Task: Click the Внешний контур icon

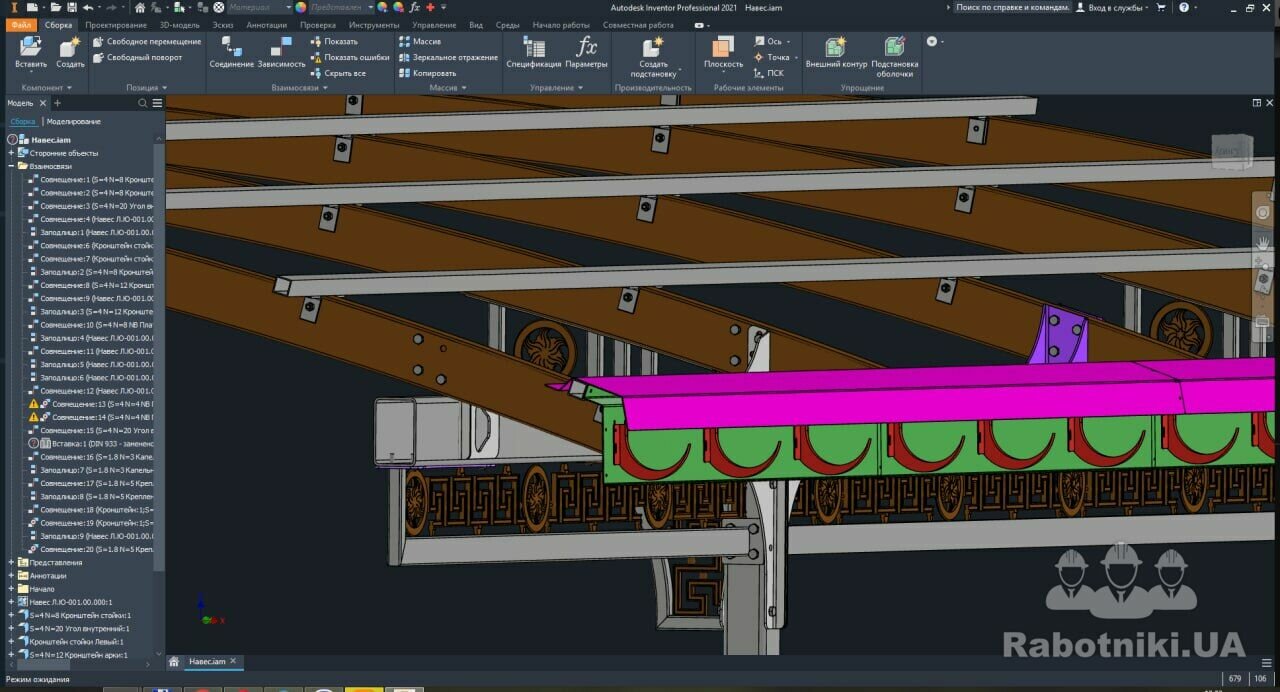Action: [836, 48]
